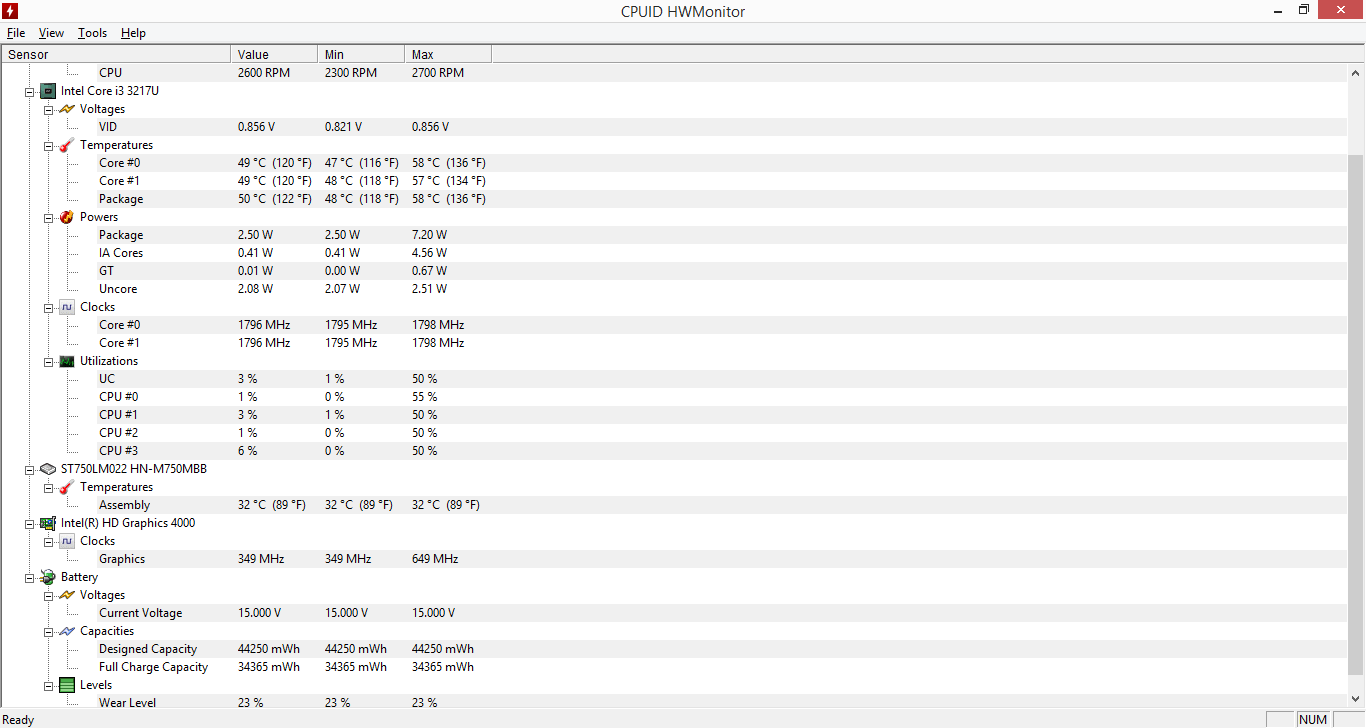Restore down the HWMonitor window
The image size is (1366, 728).
point(1304,10)
